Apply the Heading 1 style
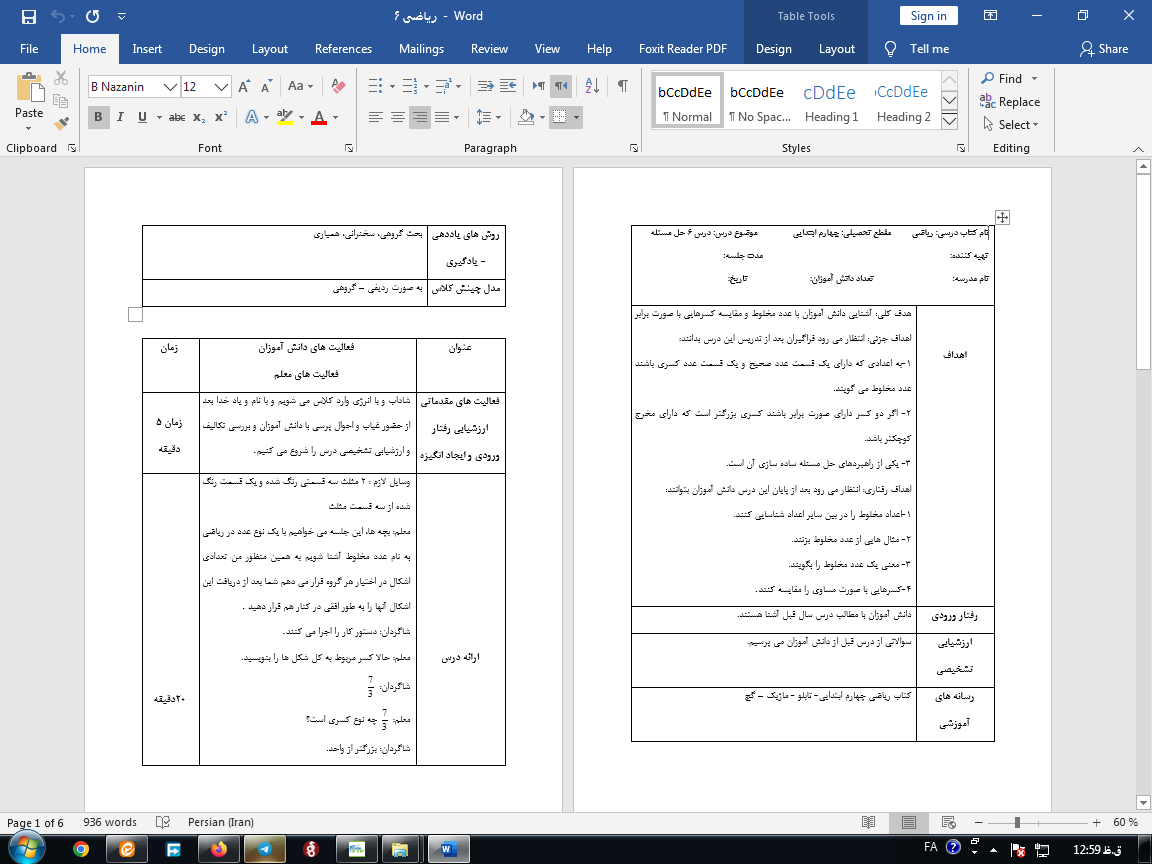 (831, 103)
